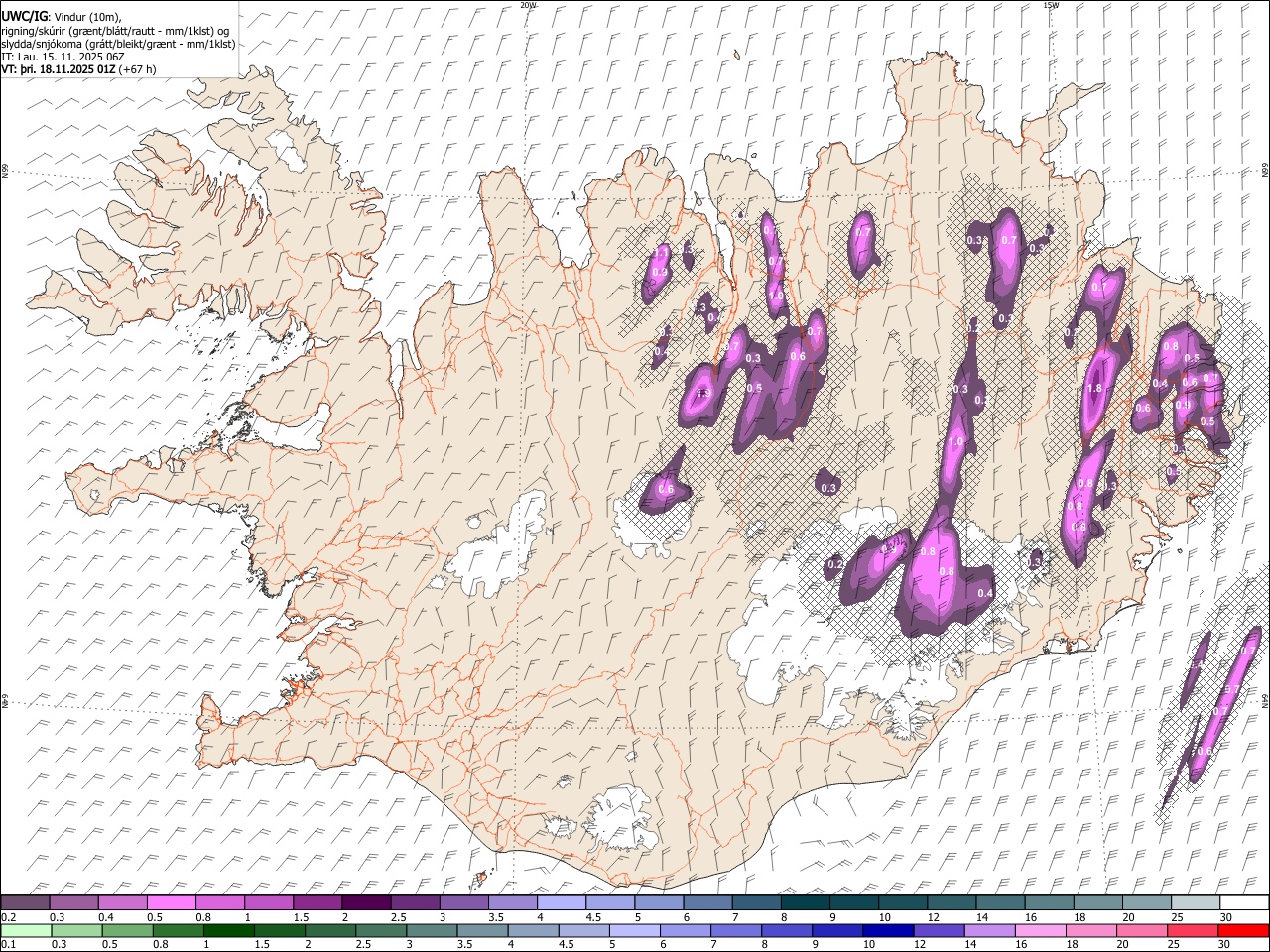Click the light grey swatch between 25 and 30 in the top legend row
Image resolution: width=1270 pixels, height=952 pixels.
[x=1196, y=903]
